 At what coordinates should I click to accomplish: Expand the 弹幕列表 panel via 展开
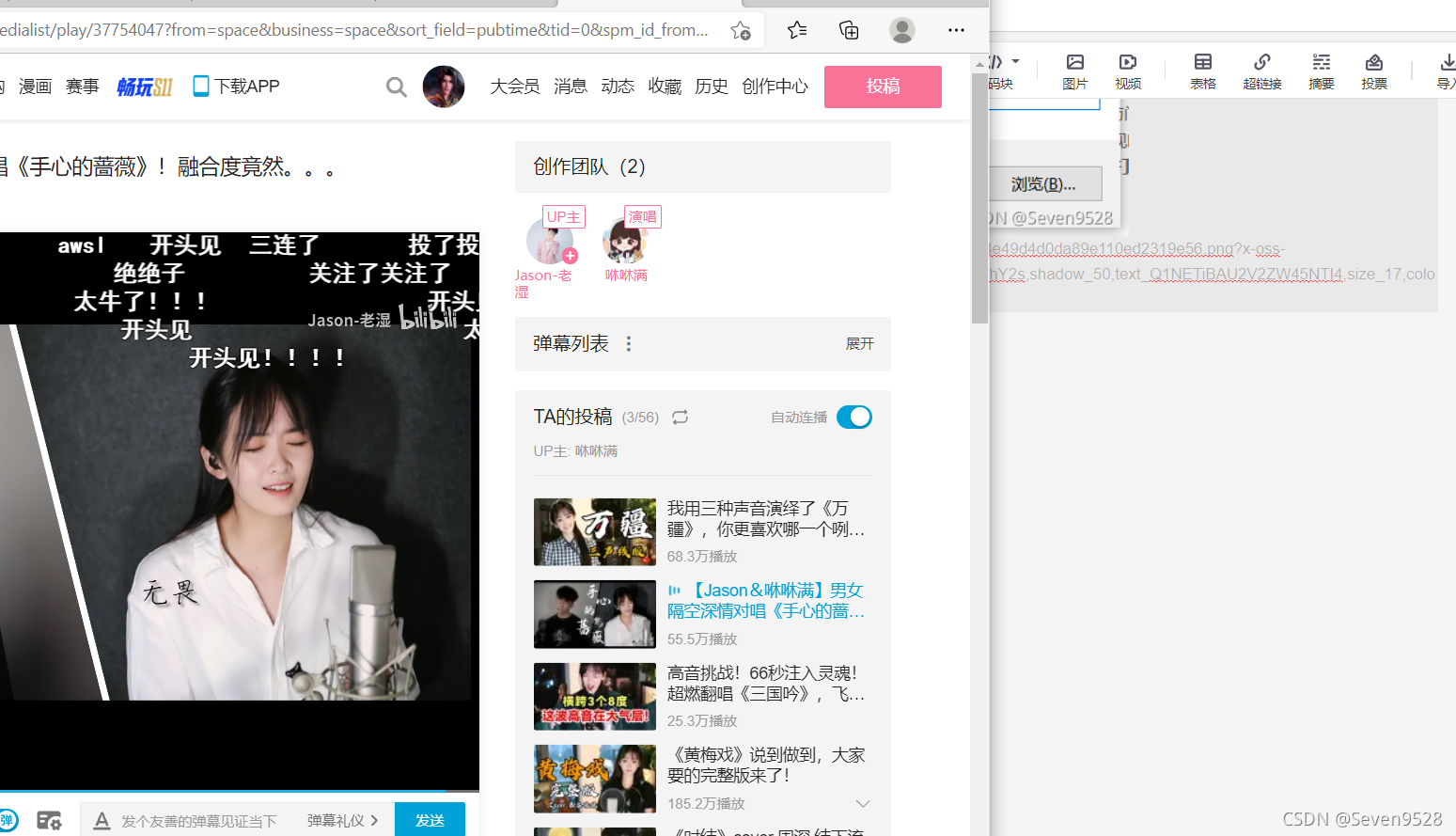click(859, 343)
